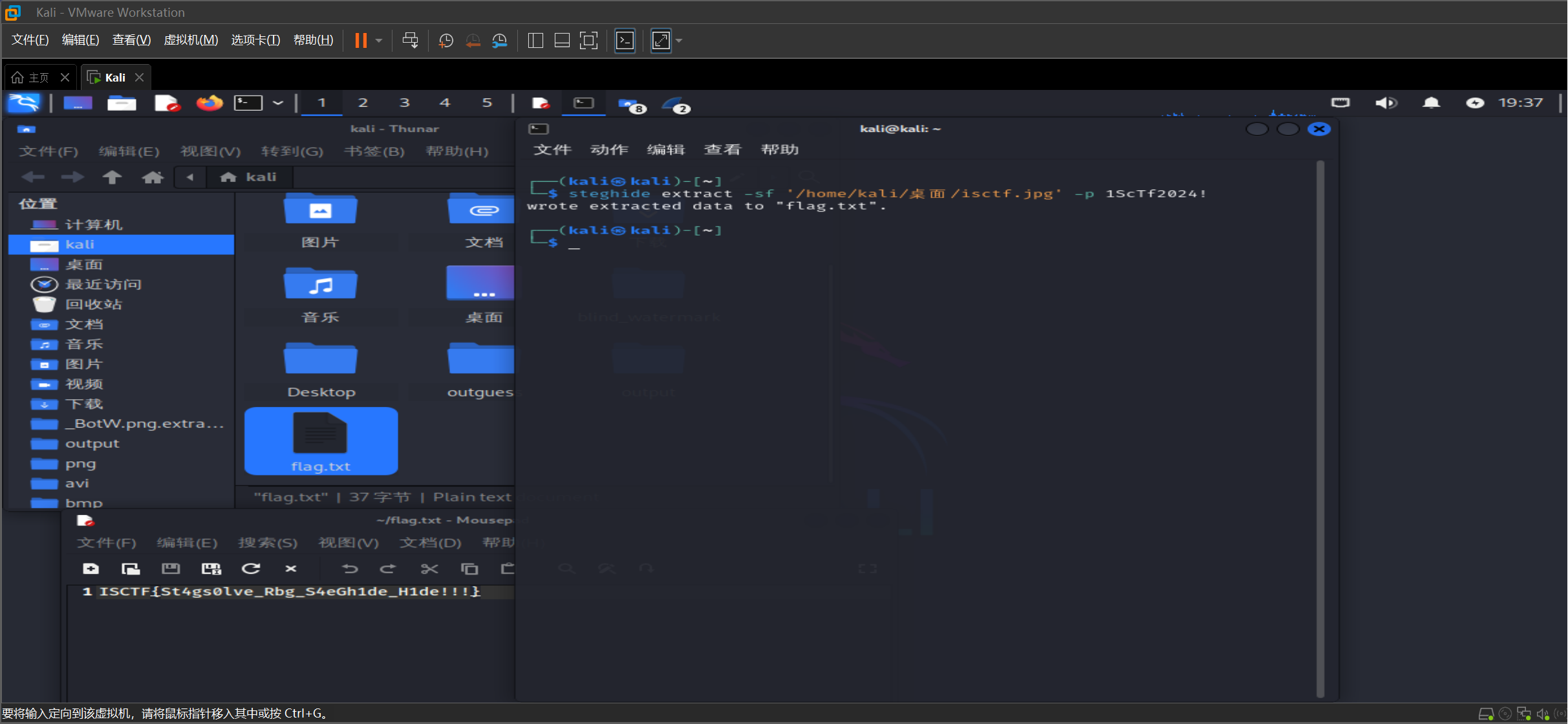Click the Mousepad reload document icon
Screen dimensions: 1568x724
coord(251,569)
